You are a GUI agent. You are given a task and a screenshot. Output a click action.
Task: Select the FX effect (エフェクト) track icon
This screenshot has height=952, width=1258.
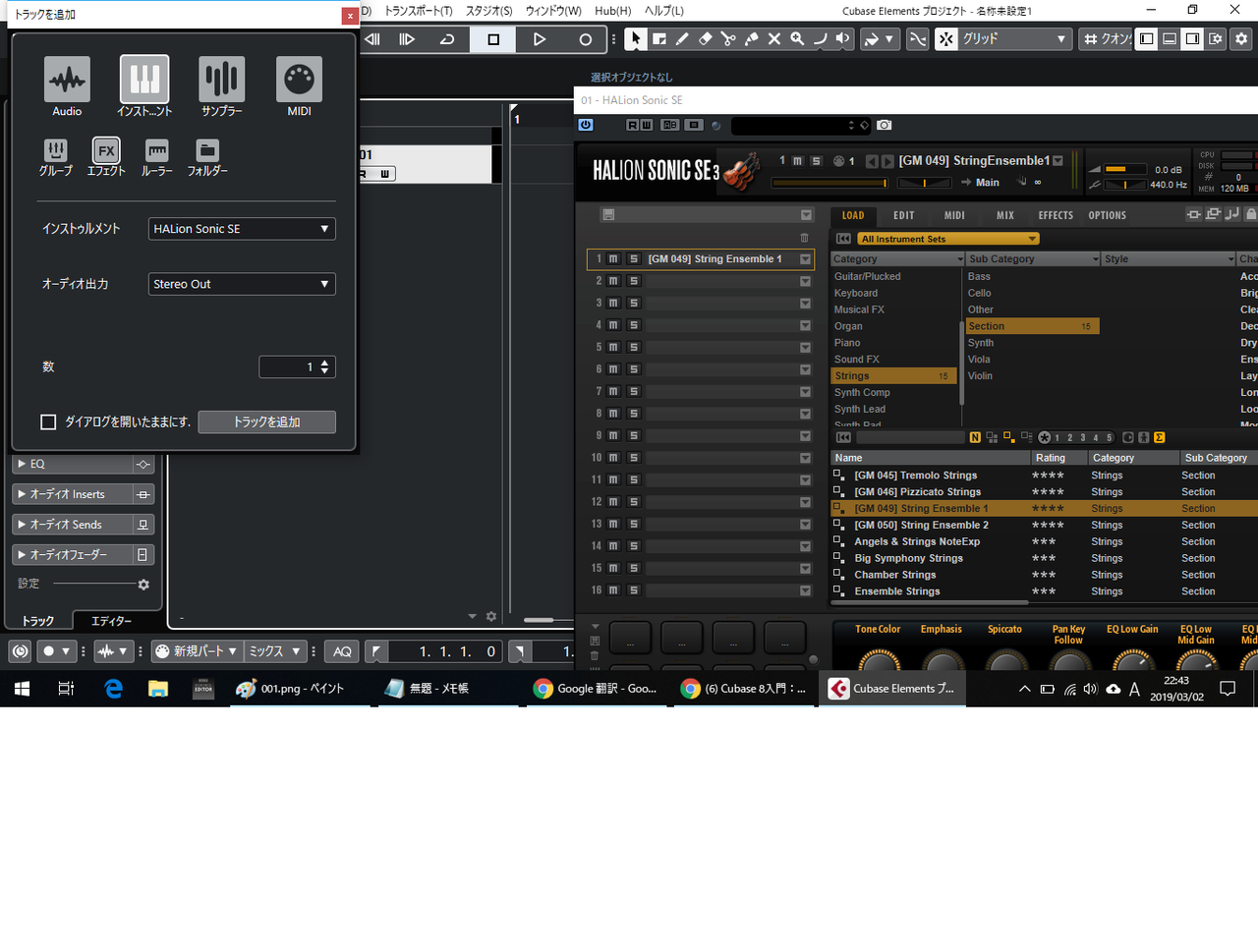pyautogui.click(x=106, y=150)
